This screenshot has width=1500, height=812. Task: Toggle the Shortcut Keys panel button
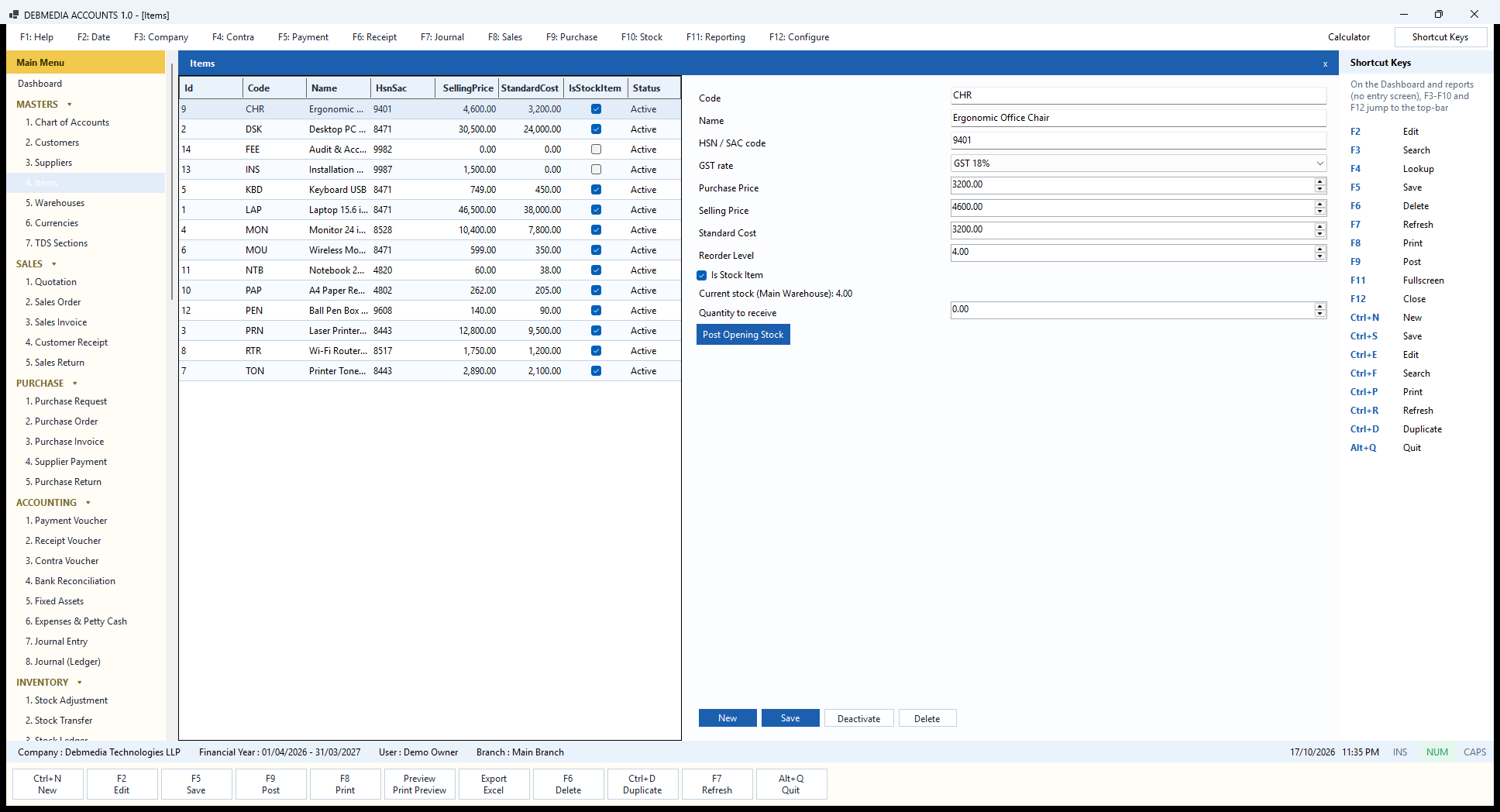coord(1440,37)
